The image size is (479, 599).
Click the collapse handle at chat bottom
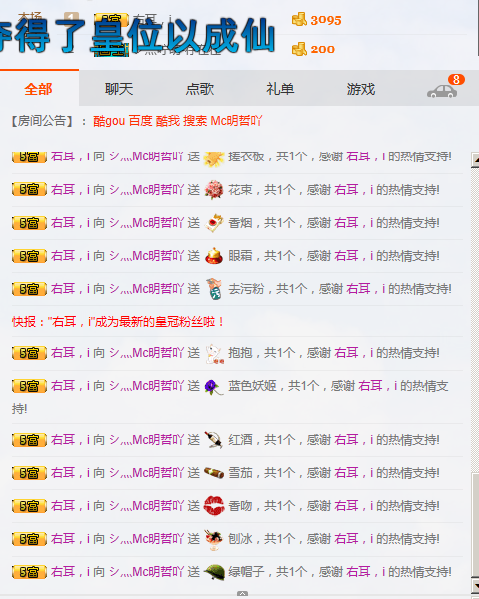pyautogui.click(x=242, y=594)
